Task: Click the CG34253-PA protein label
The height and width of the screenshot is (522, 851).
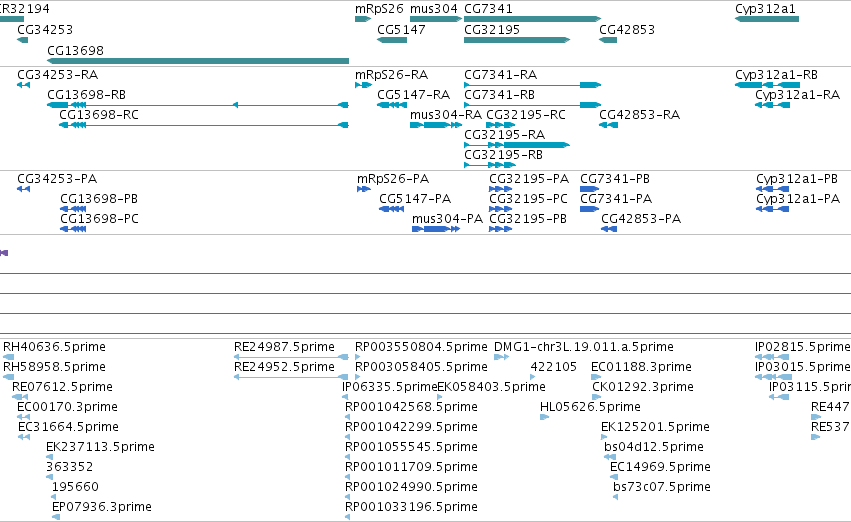Action: [x=57, y=179]
